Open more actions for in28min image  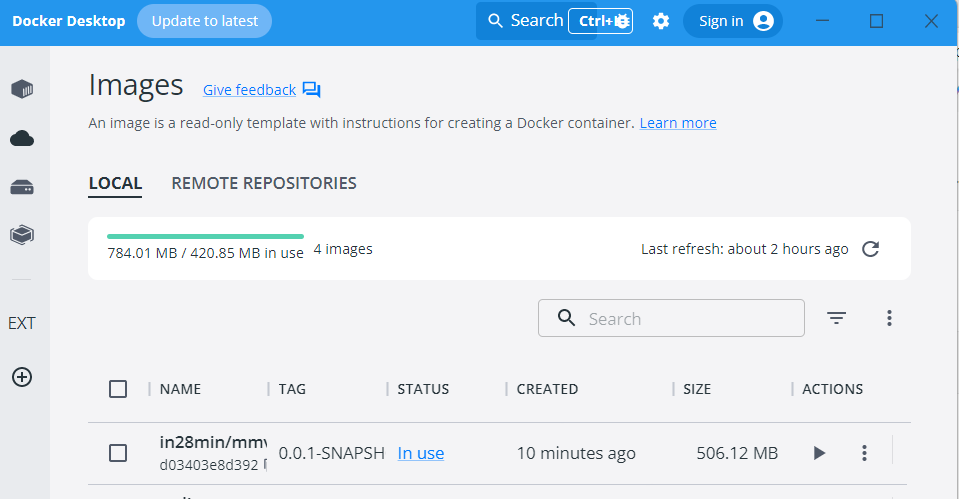864,453
